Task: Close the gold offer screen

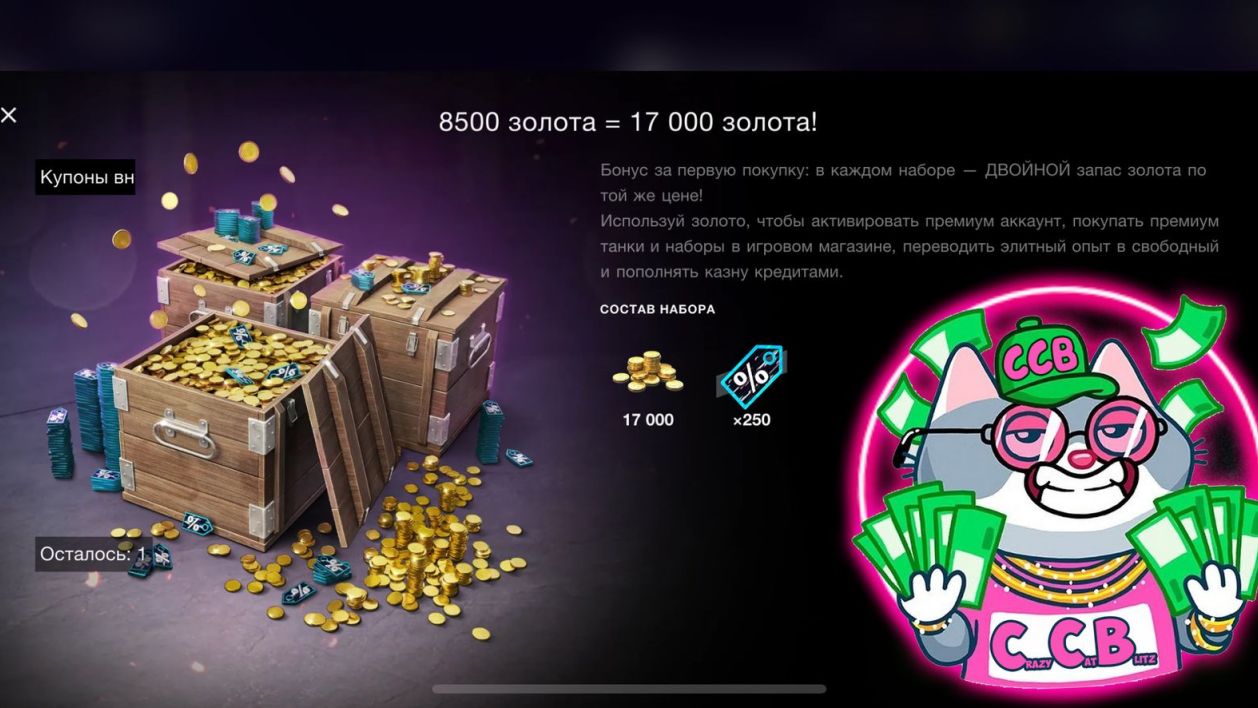Action: (x=9, y=115)
